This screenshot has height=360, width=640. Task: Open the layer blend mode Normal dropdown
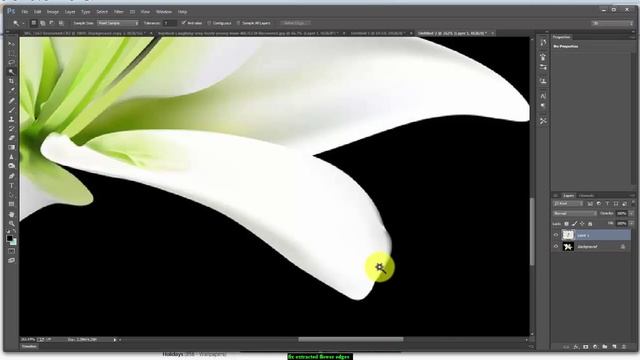pyautogui.click(x=574, y=213)
